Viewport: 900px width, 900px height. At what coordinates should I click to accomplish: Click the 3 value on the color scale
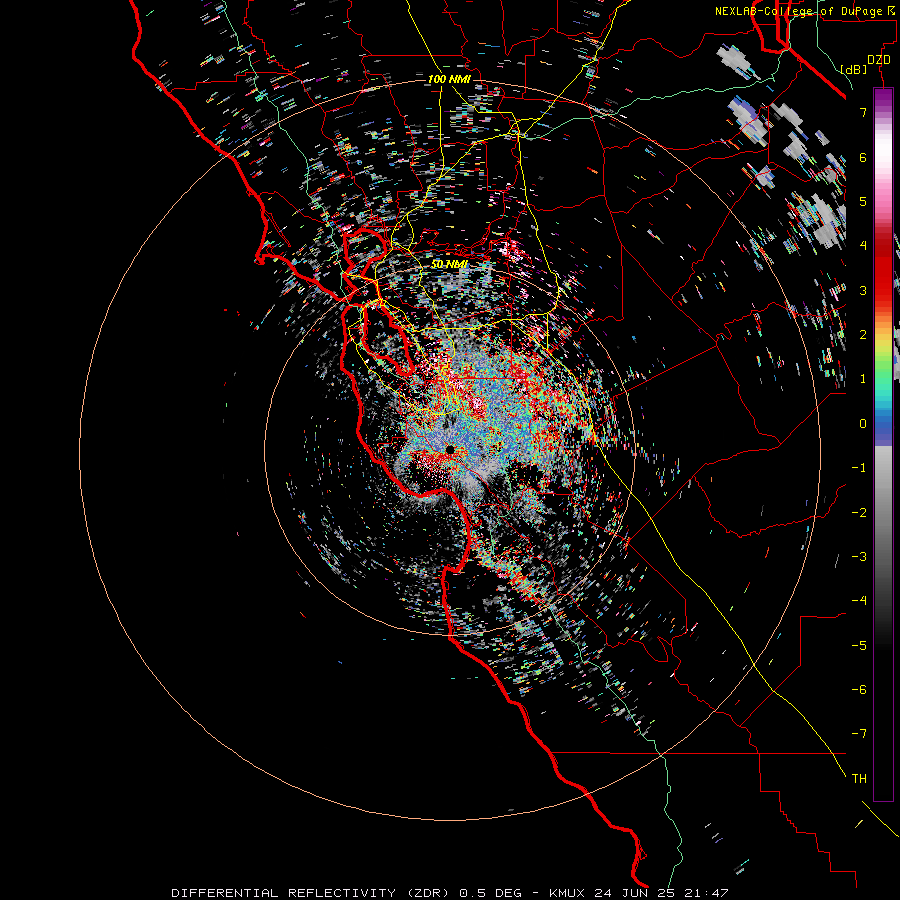click(863, 290)
